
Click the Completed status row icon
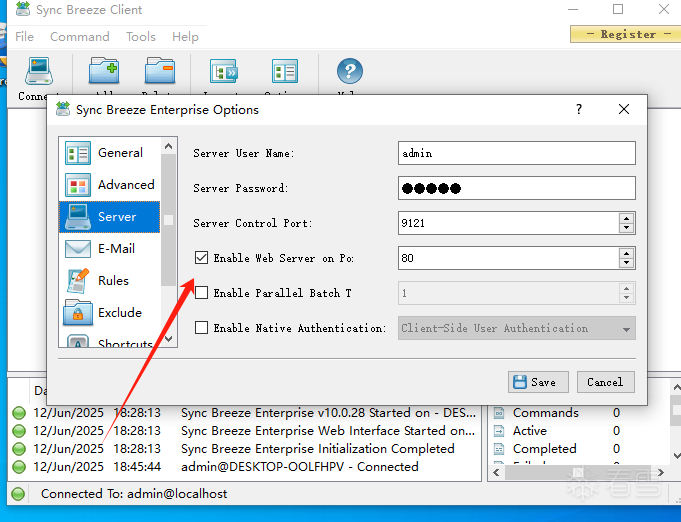499,449
